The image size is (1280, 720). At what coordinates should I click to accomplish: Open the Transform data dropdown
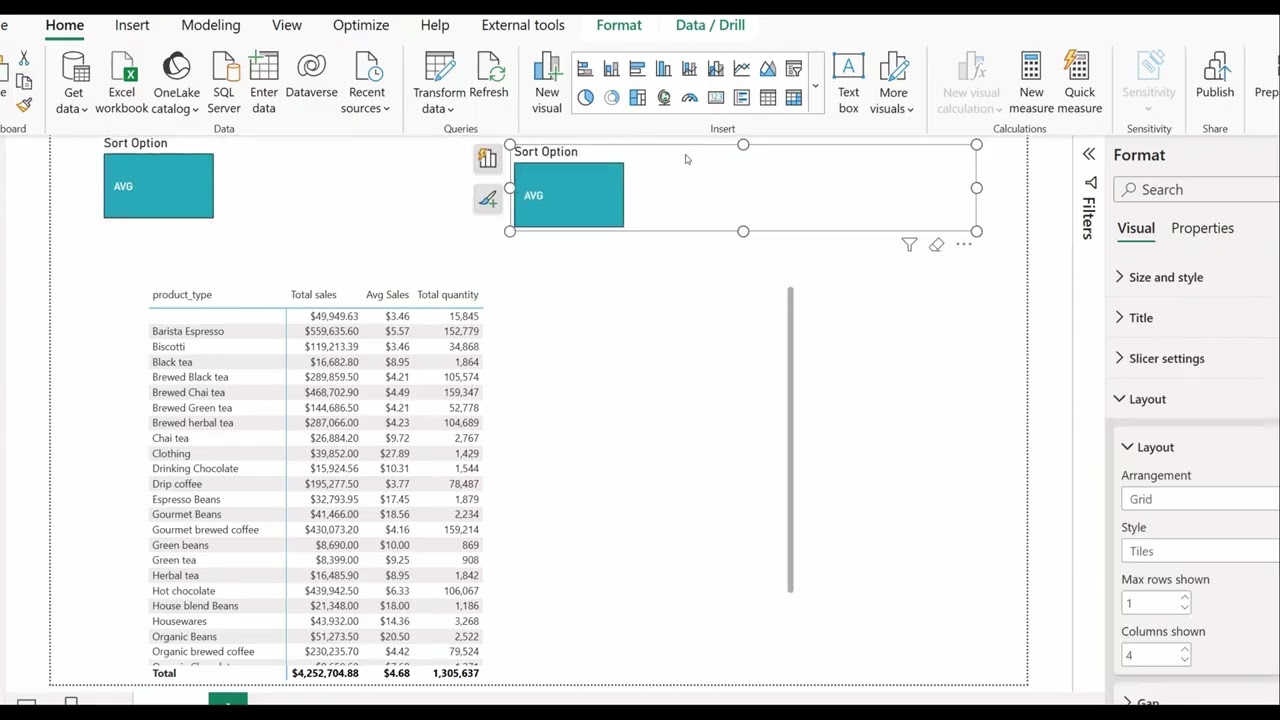click(439, 83)
